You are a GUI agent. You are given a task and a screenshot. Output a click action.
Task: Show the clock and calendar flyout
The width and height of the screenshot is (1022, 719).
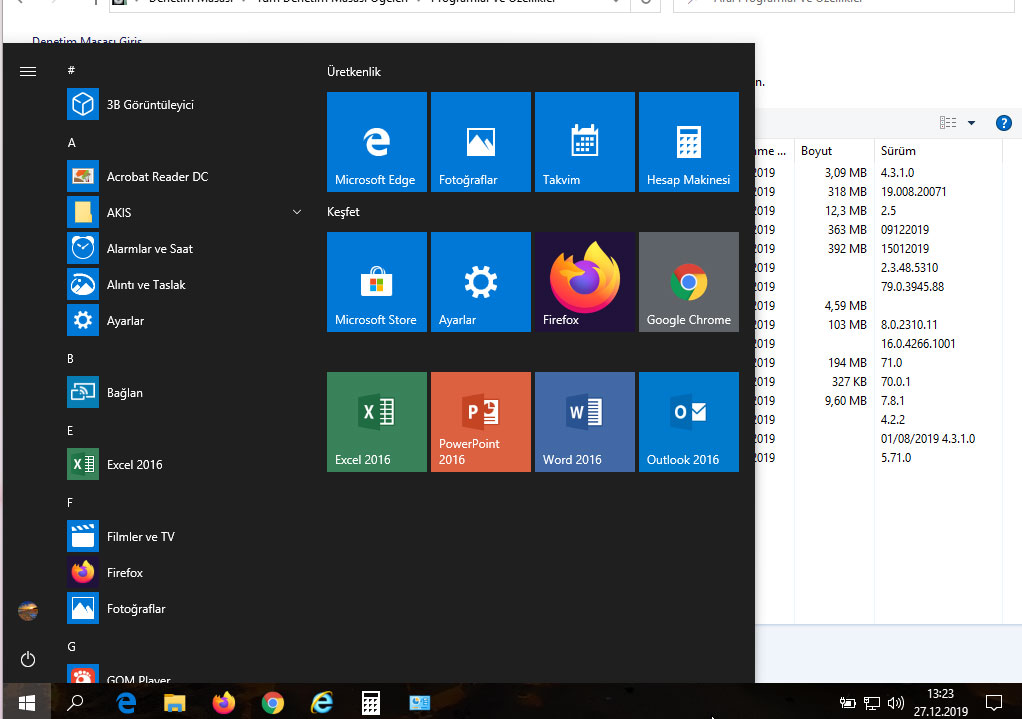point(941,702)
